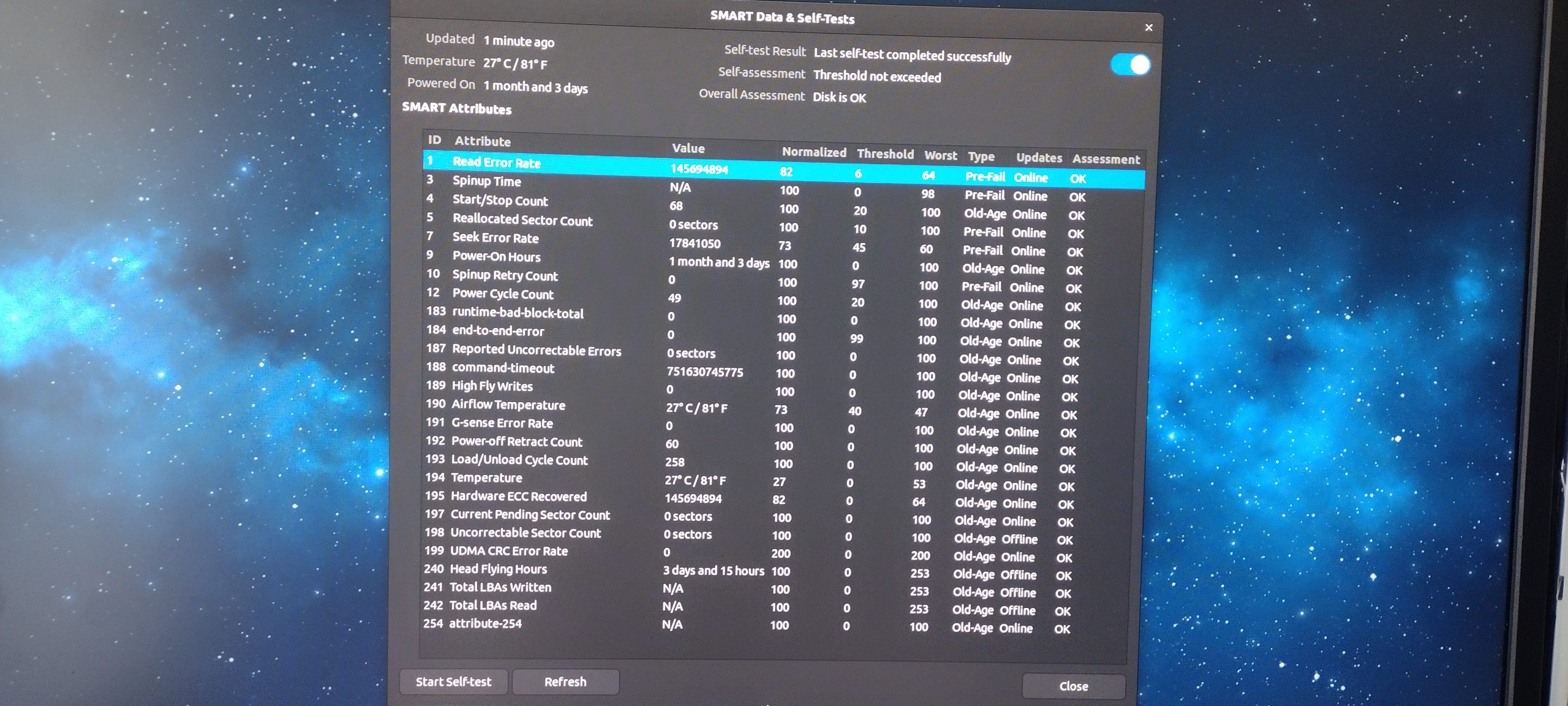
Task: Click the Updates column header
Action: 1039,158
